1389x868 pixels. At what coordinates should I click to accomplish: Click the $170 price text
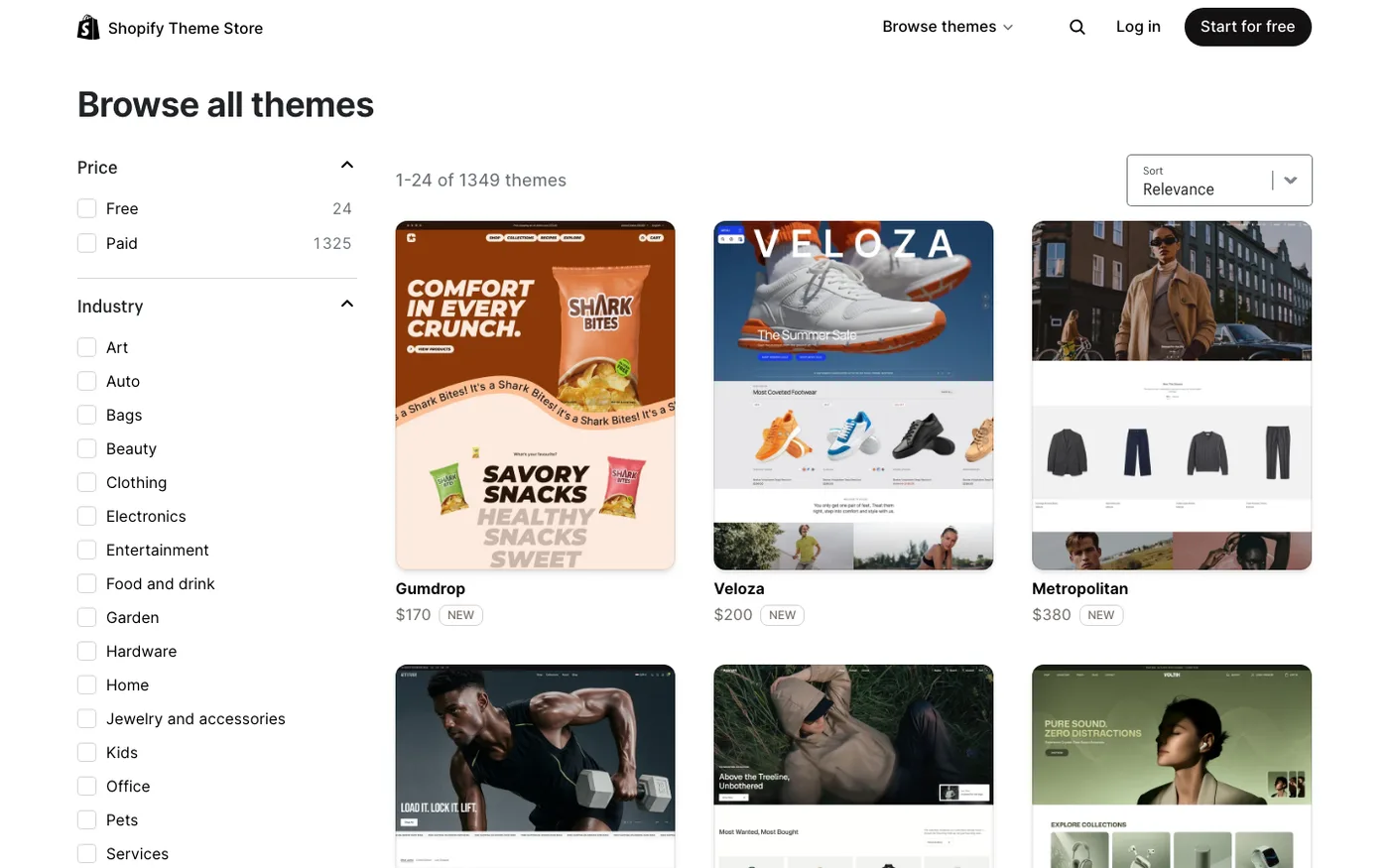(413, 615)
